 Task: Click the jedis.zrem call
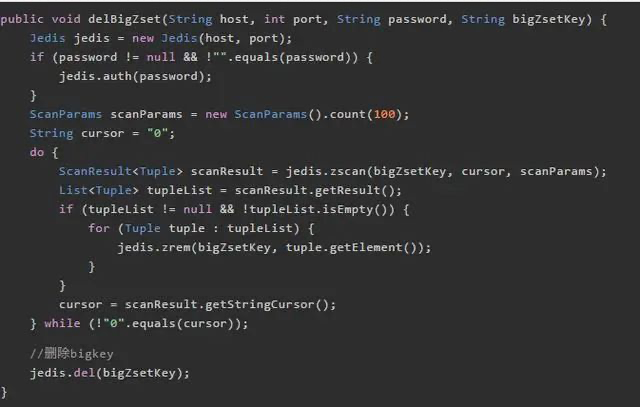[154, 247]
